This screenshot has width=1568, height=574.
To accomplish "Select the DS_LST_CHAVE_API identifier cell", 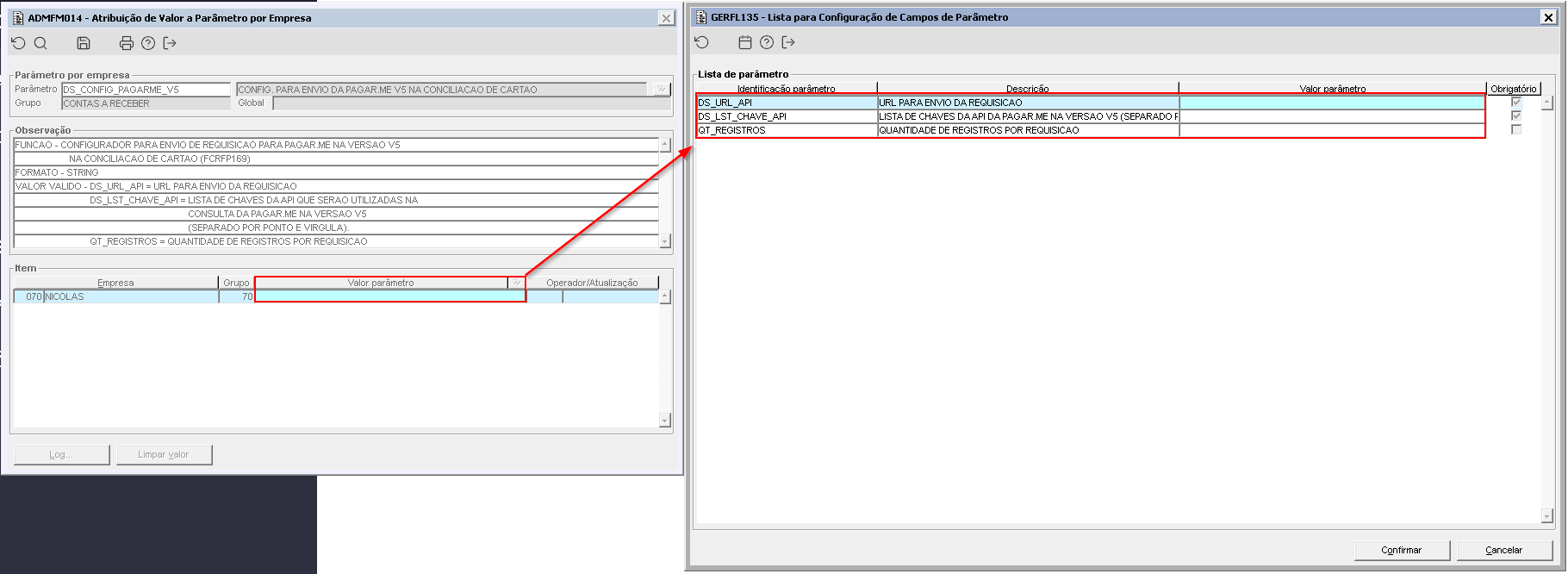I will pos(787,116).
